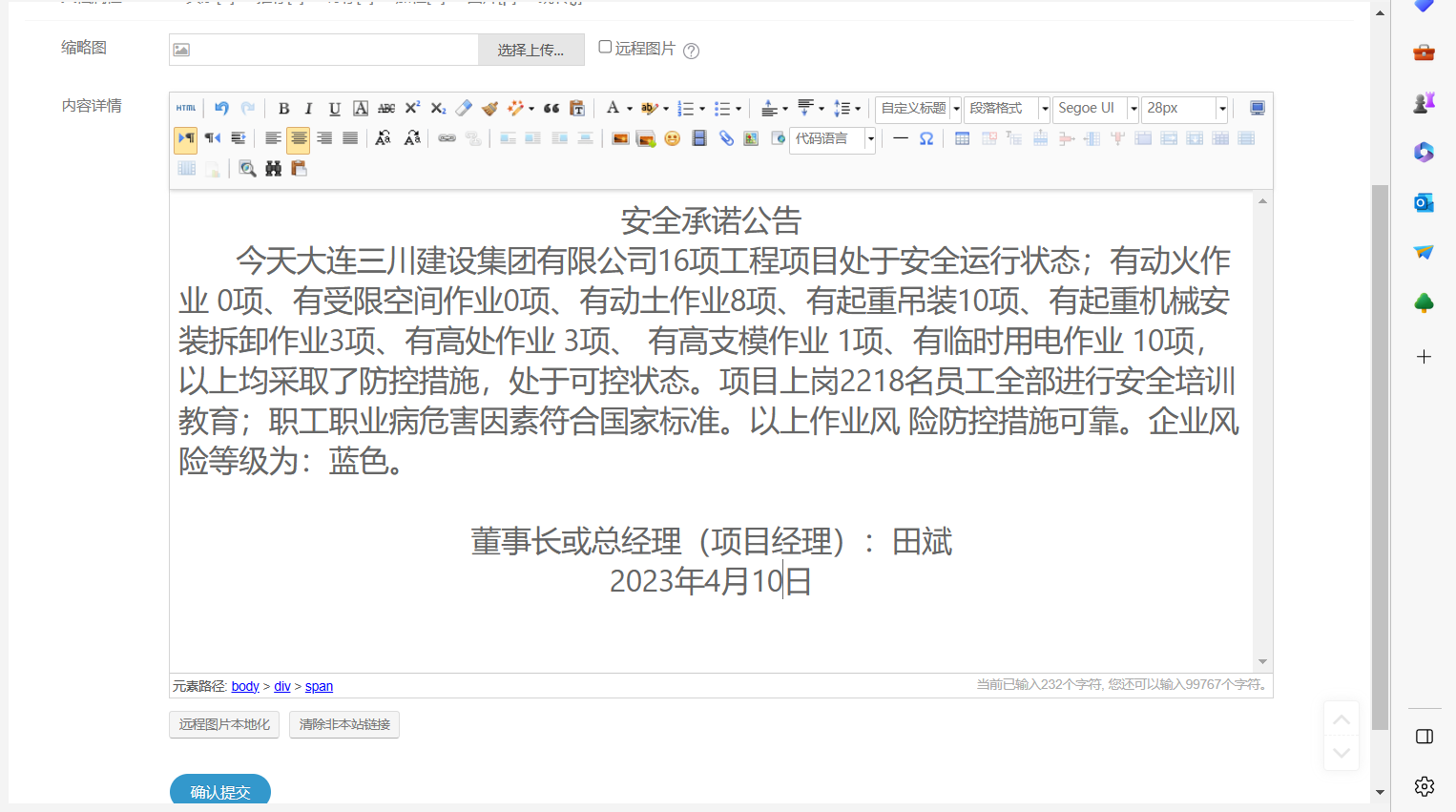Convert selection to uppercase
Viewport: 1456px width, 812px height.
click(384, 138)
